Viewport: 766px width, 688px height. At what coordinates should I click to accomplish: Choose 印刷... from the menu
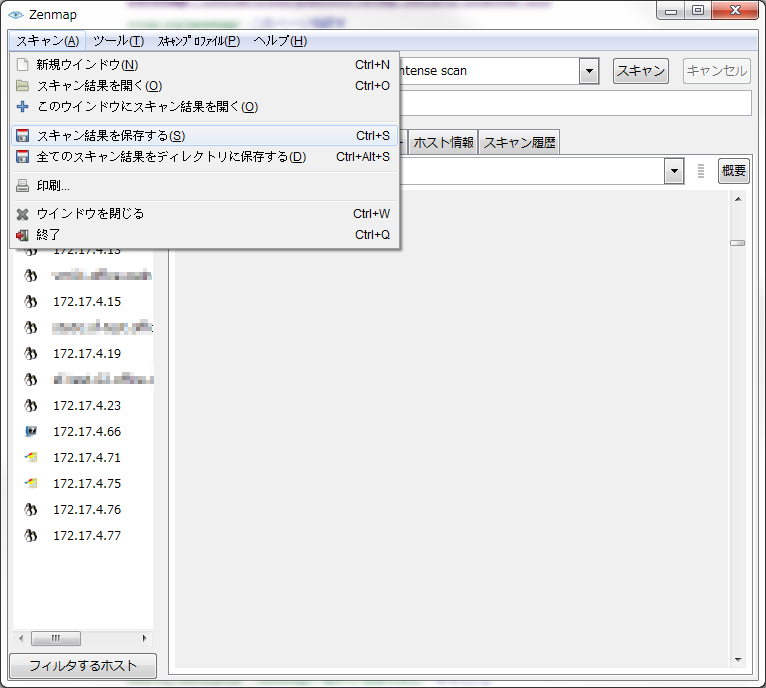coord(204,186)
